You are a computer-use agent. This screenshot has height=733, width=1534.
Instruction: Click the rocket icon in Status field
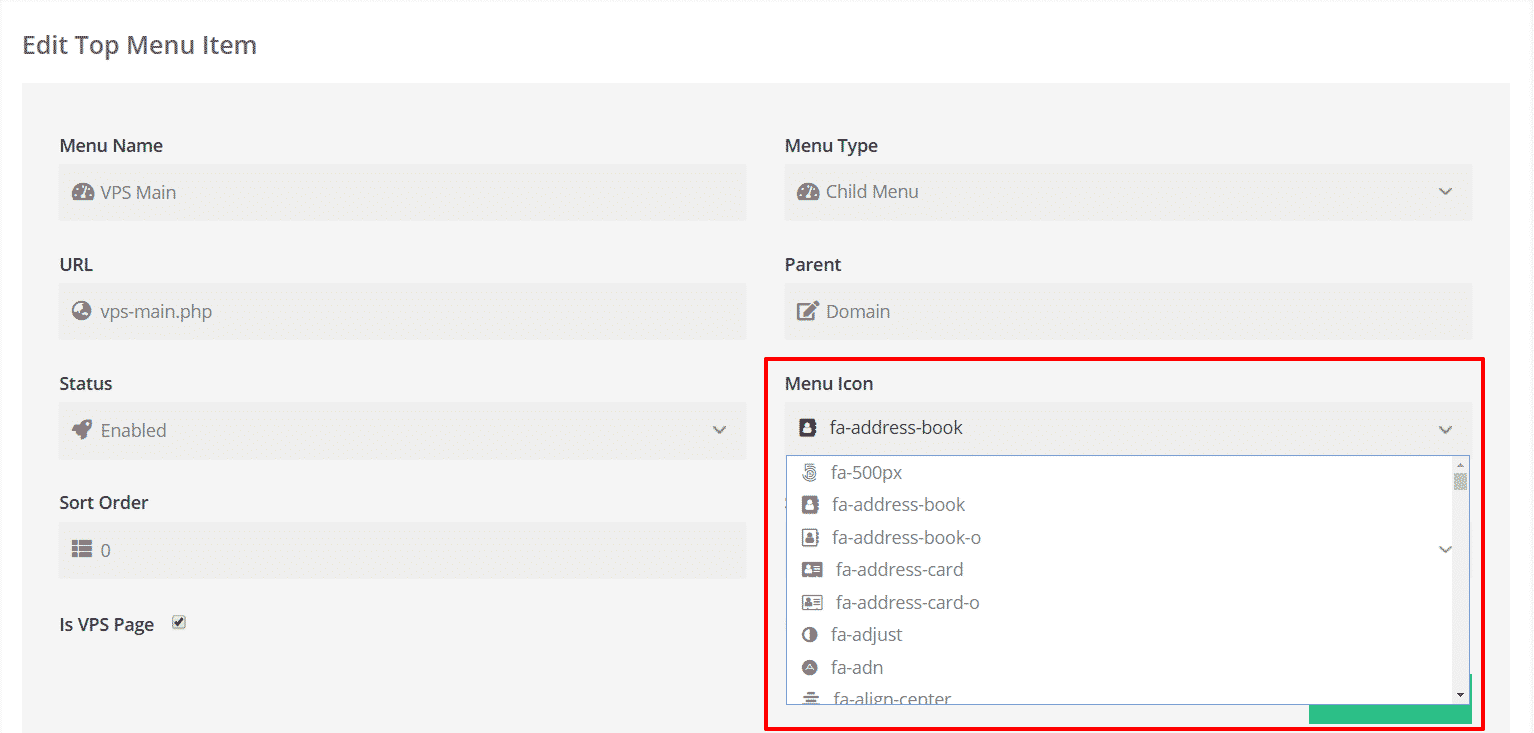coord(82,430)
